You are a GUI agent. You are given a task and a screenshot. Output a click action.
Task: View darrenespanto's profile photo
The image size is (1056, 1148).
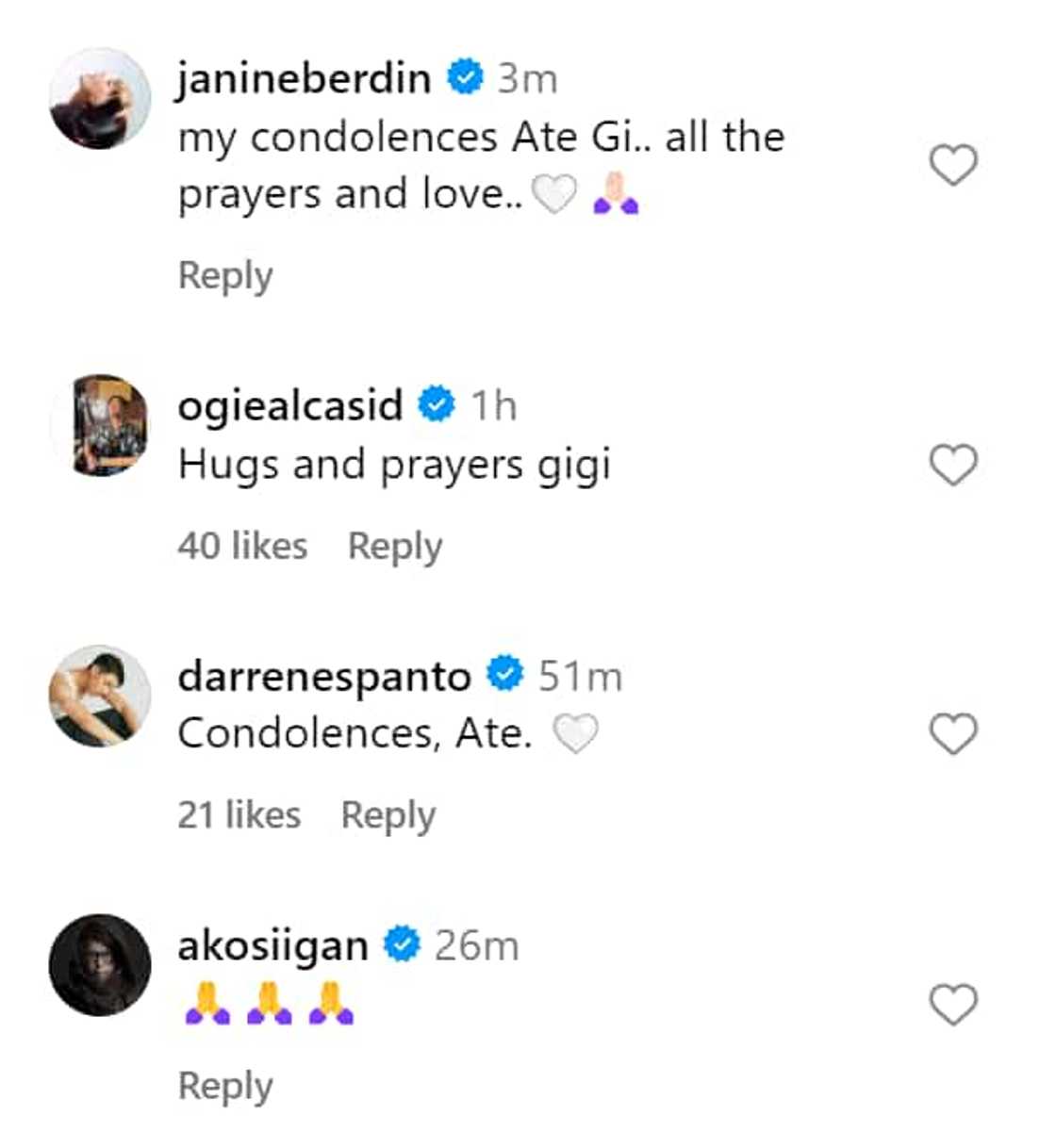pyautogui.click(x=100, y=696)
